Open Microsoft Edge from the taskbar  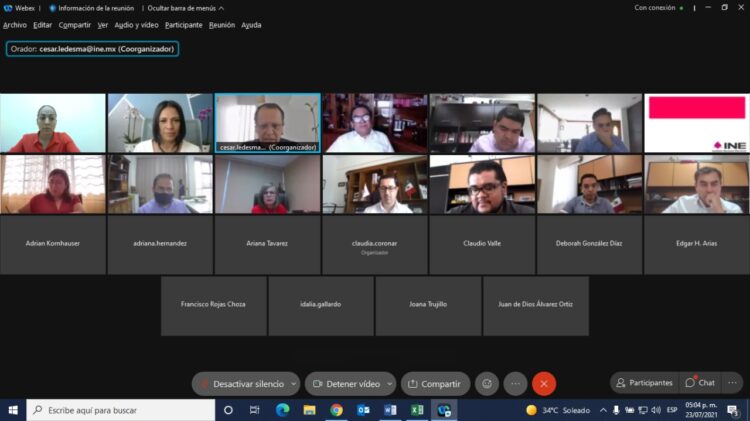pos(282,410)
